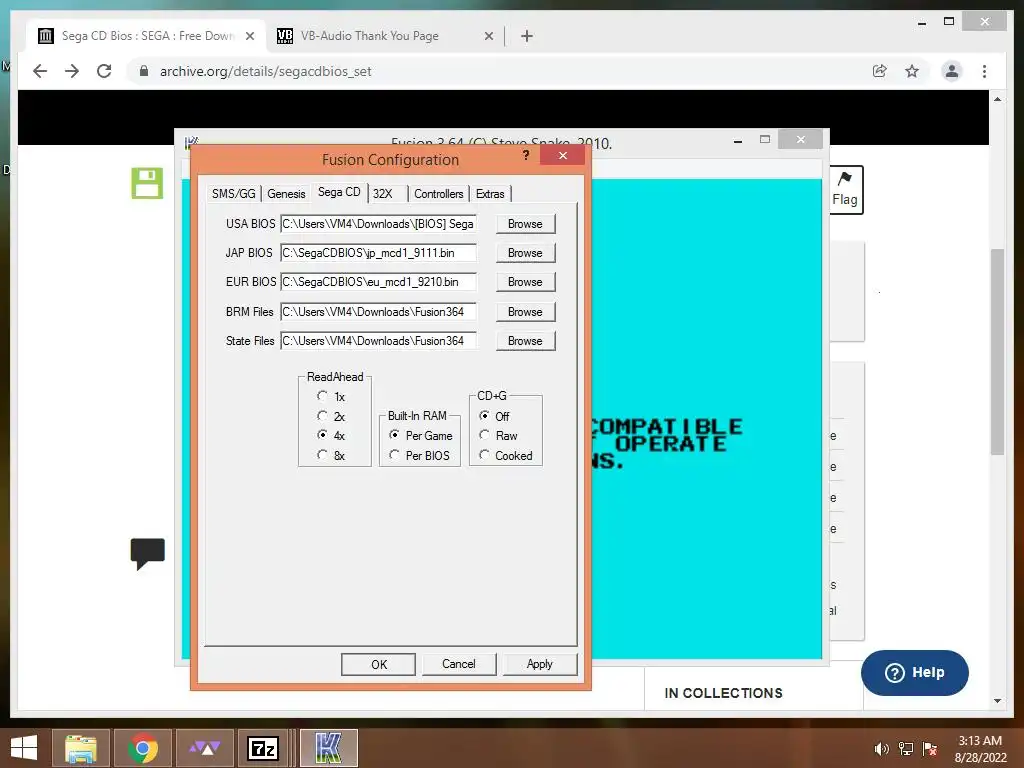1024x768 pixels.
Task: Open the Chrome three-dot menu
Action: [984, 71]
